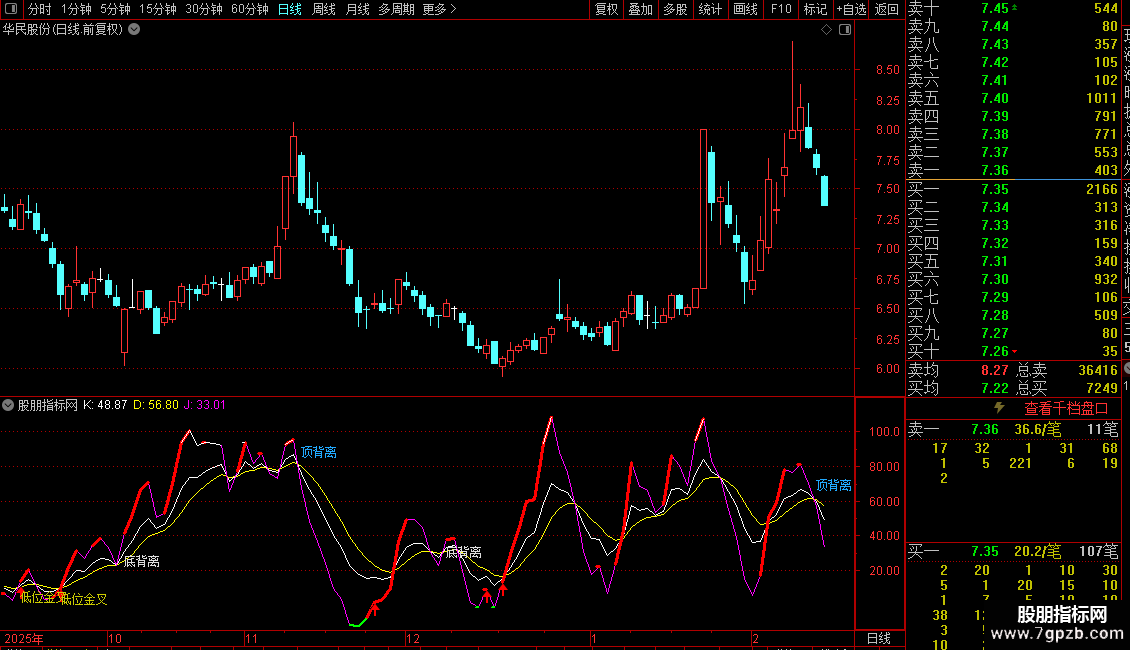The height and width of the screenshot is (650, 1130).
Task: Toggle the side panel icon above chart
Action: click(x=845, y=30)
